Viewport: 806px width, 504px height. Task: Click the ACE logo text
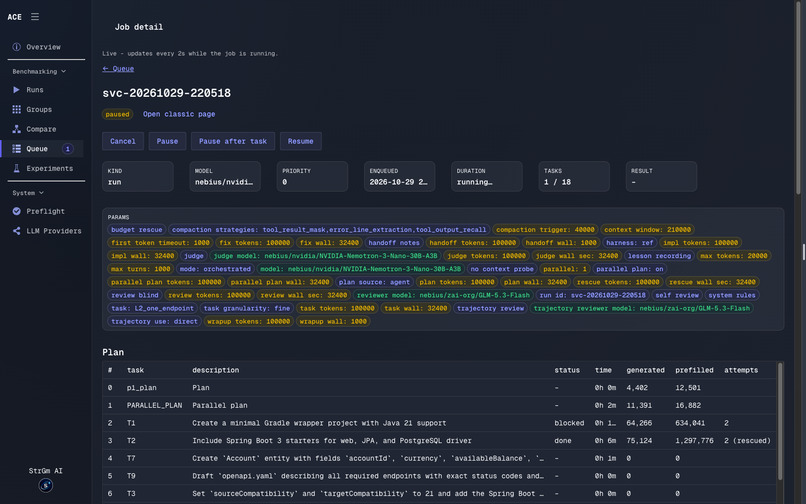(14, 17)
